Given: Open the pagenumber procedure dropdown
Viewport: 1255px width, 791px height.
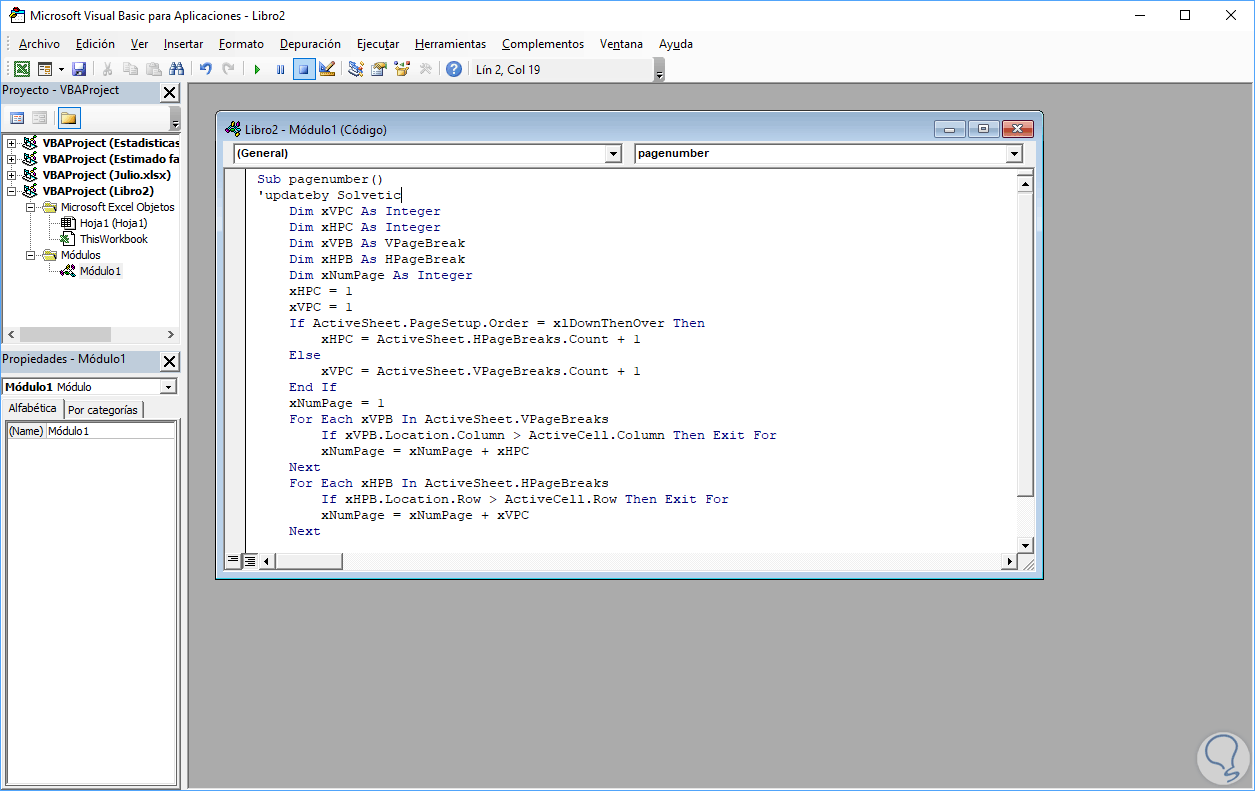Looking at the screenshot, I should (x=1014, y=154).
